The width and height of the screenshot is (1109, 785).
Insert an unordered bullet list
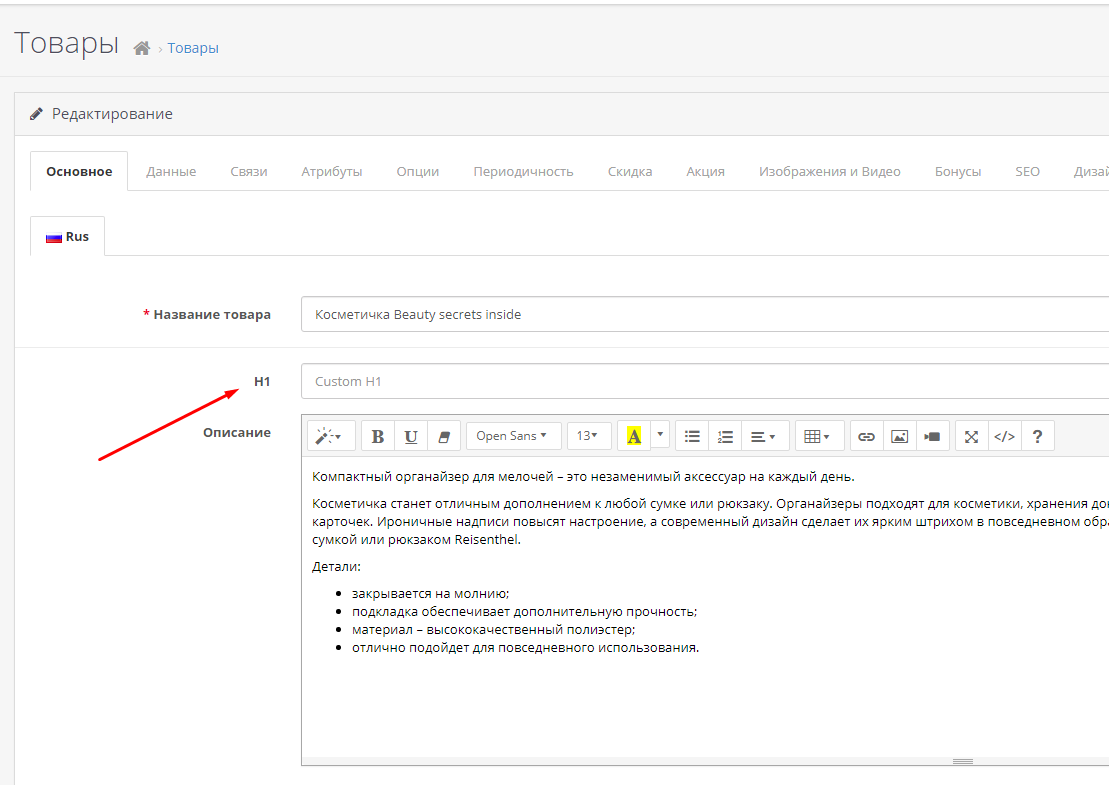692,436
